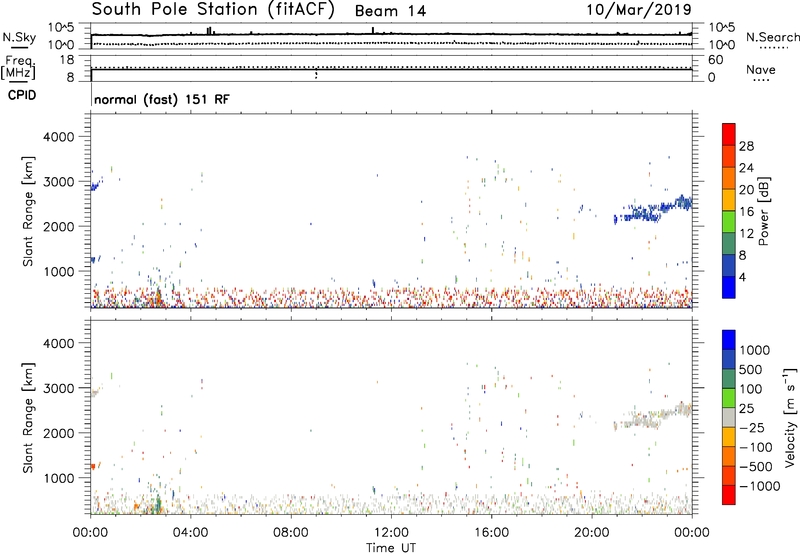The width and height of the screenshot is (800, 554).
Task: Click the "Freq. [MHz]" axis label
Action: pos(19,68)
